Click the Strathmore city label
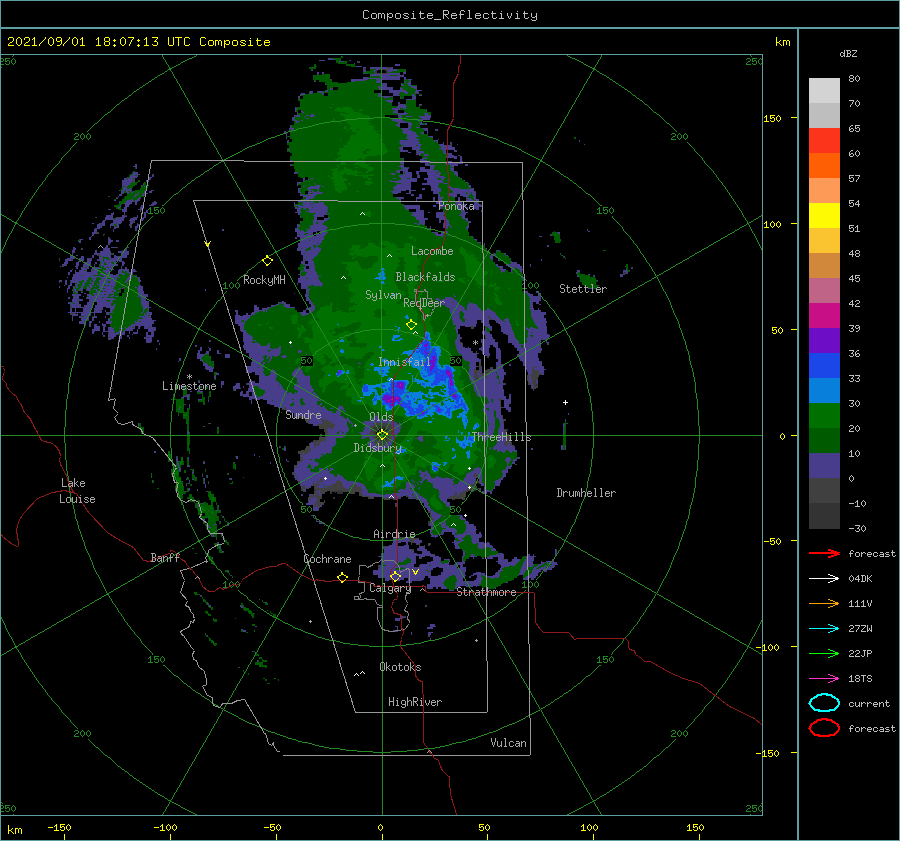 [x=486, y=592]
